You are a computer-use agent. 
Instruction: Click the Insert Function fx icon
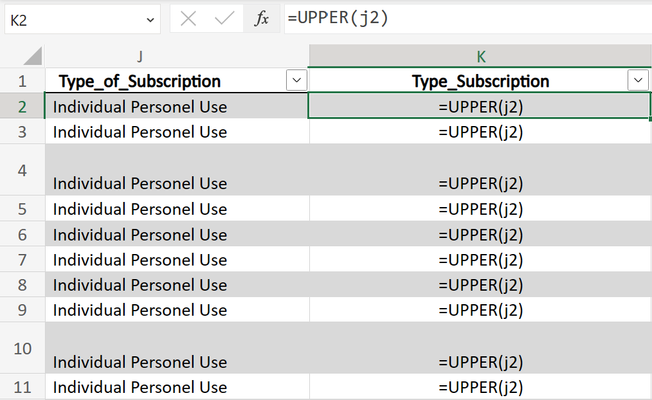tap(262, 19)
